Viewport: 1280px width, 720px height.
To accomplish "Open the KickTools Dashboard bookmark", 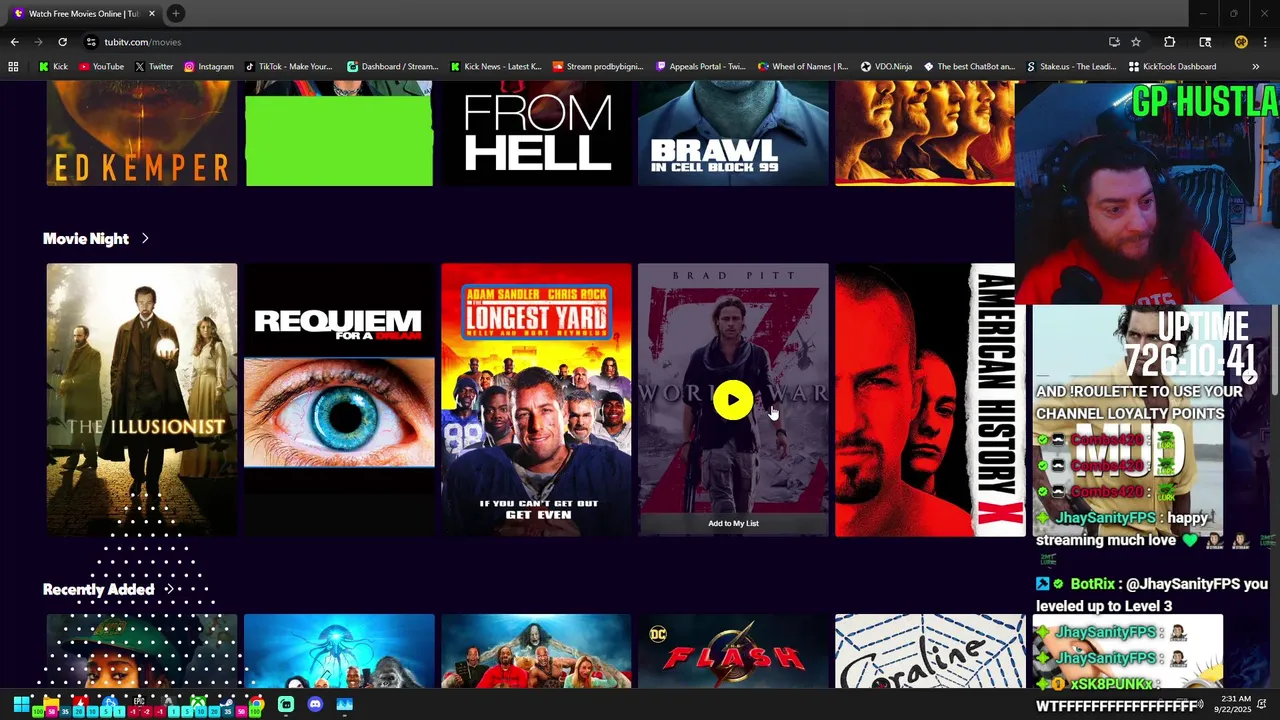I will click(x=1172, y=67).
